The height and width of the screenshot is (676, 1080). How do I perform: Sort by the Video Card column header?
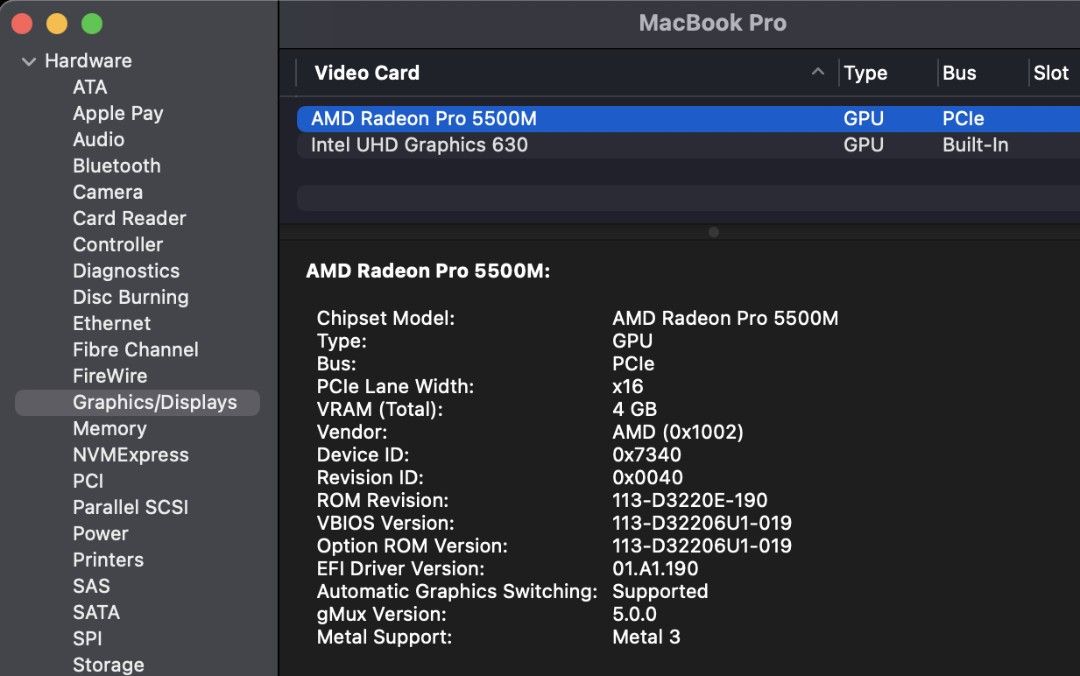[x=366, y=73]
